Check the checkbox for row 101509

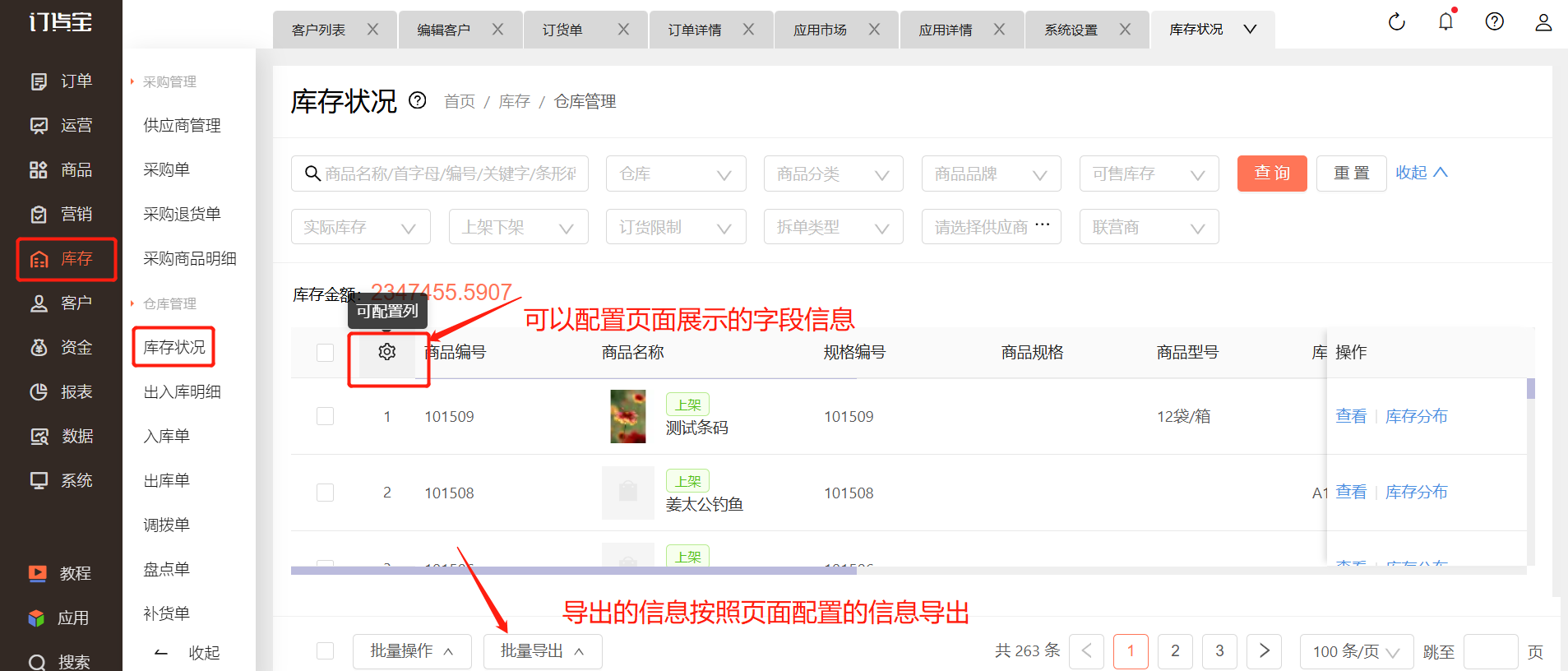click(326, 416)
